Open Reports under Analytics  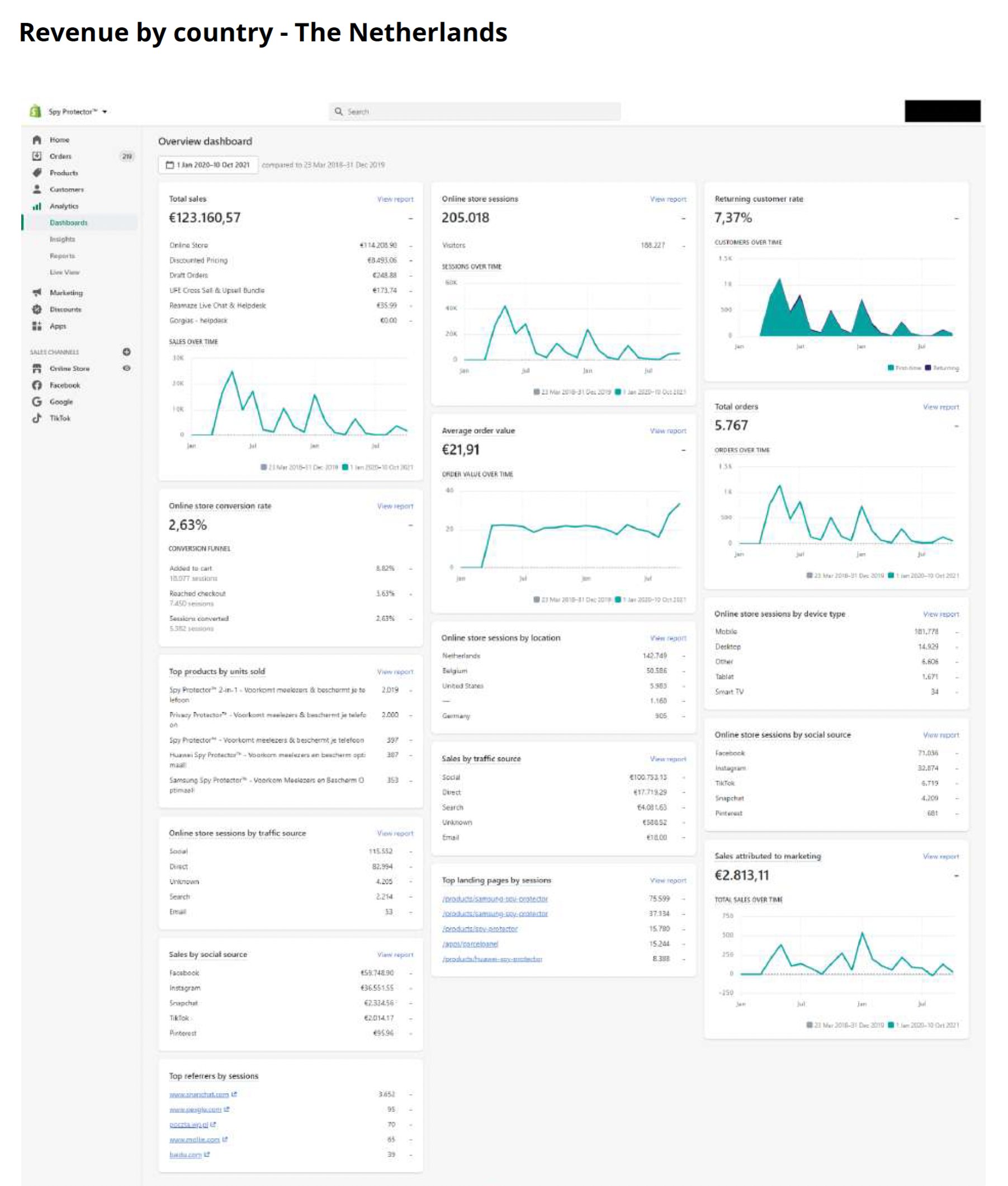tap(62, 256)
